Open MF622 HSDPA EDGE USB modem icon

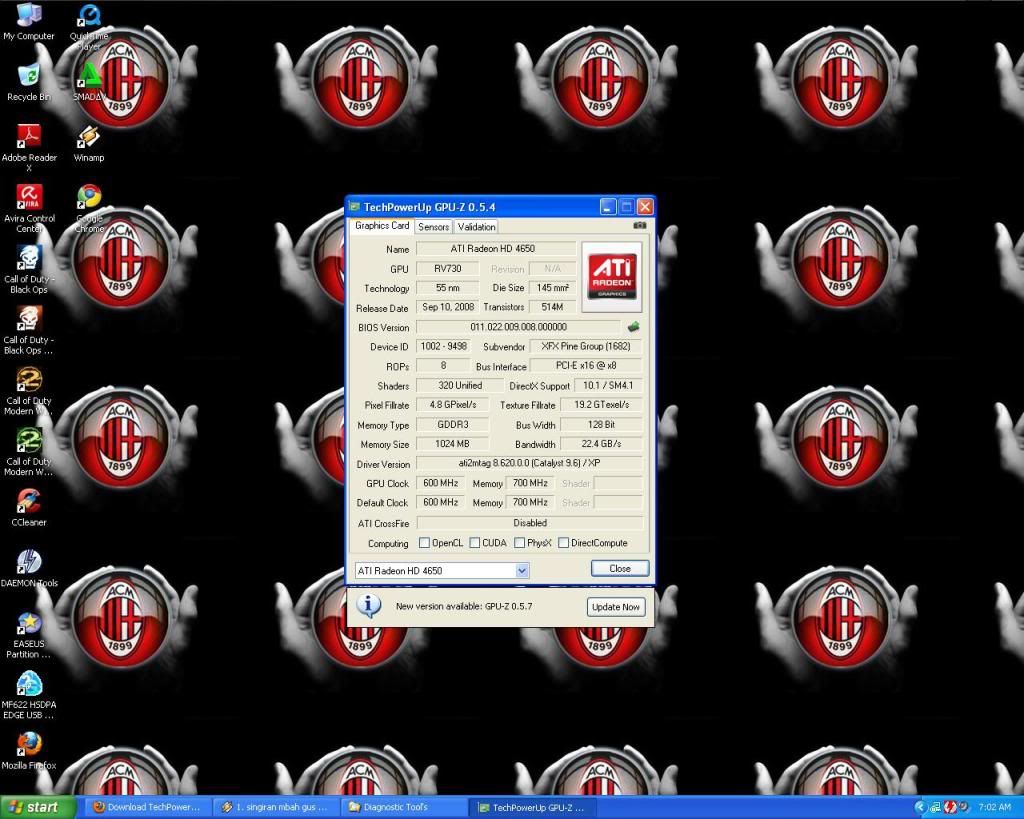click(29, 696)
